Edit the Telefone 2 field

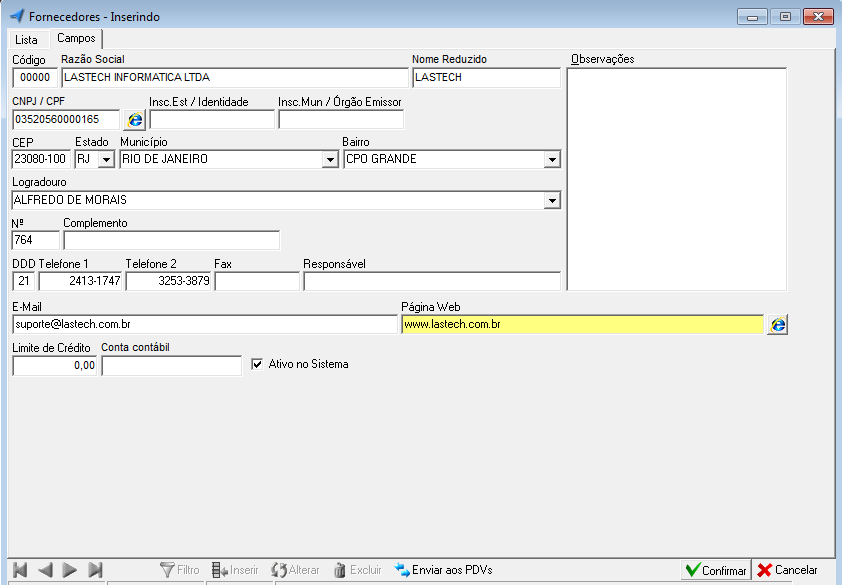(168, 281)
